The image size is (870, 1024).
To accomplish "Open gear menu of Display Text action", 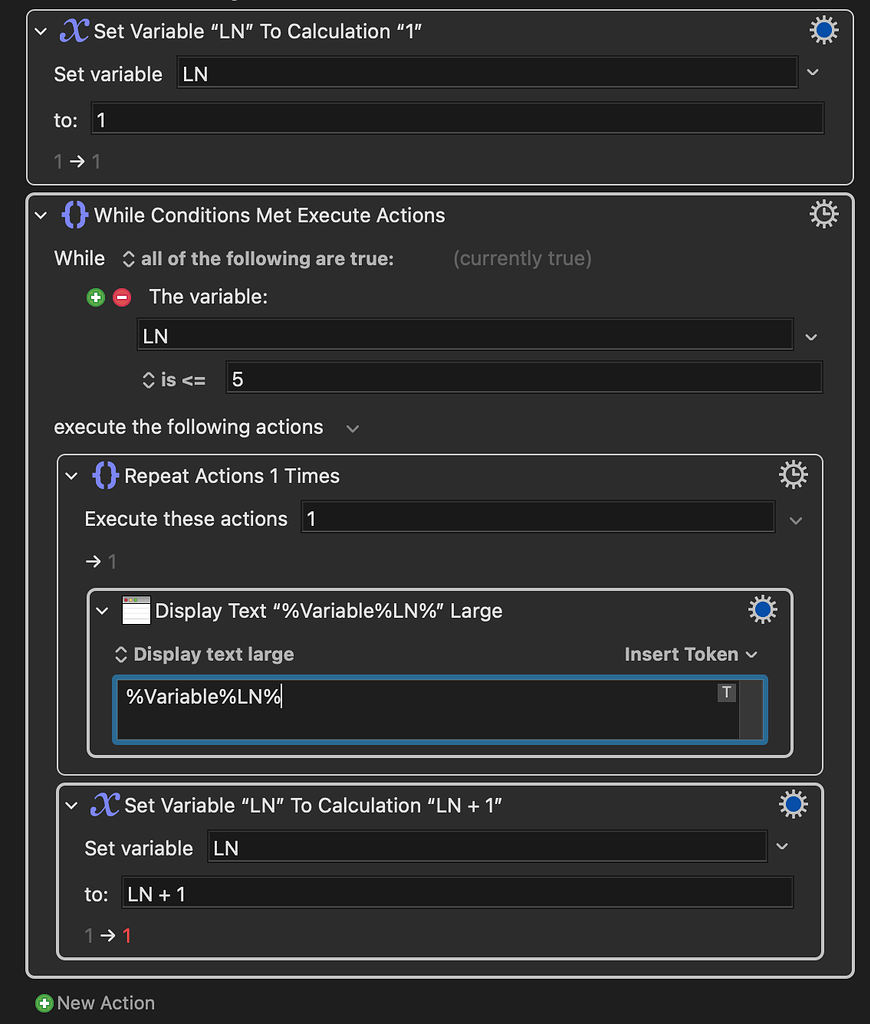I will click(x=762, y=610).
